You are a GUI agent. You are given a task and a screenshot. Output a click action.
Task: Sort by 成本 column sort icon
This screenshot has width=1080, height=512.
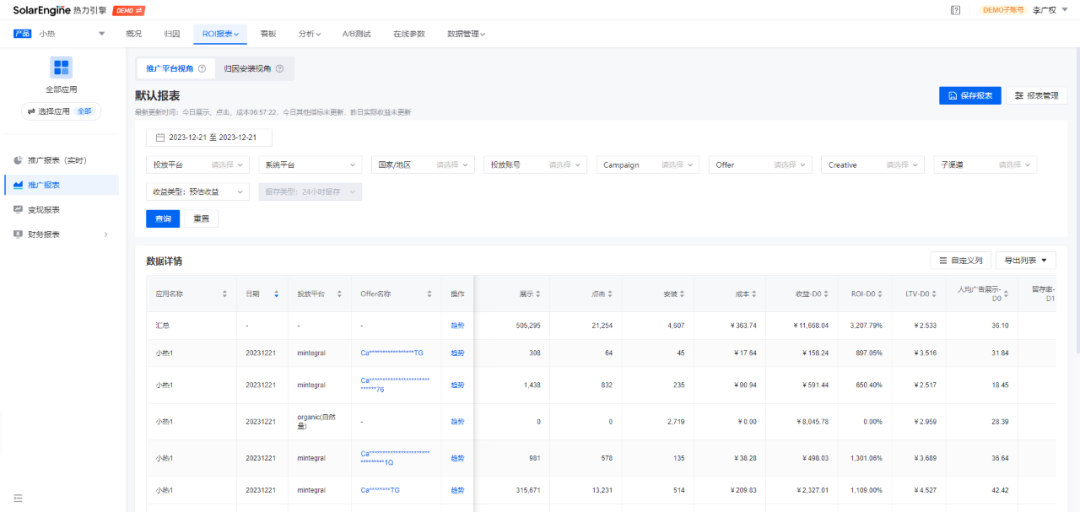pos(754,294)
